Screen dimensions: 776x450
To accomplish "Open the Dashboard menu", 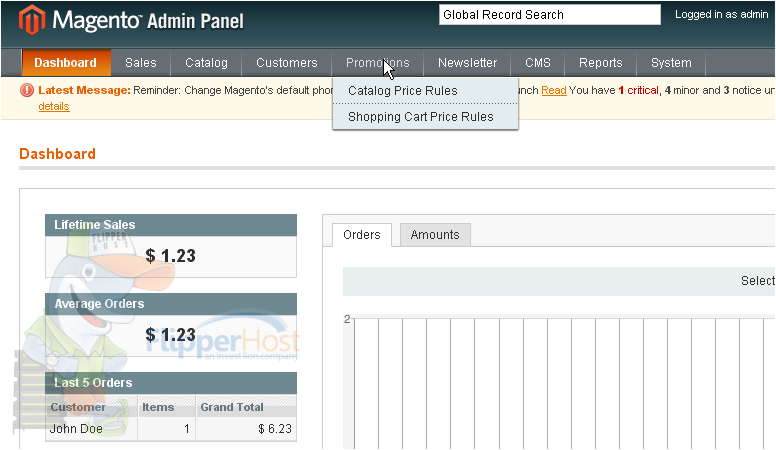I will pos(66,63).
